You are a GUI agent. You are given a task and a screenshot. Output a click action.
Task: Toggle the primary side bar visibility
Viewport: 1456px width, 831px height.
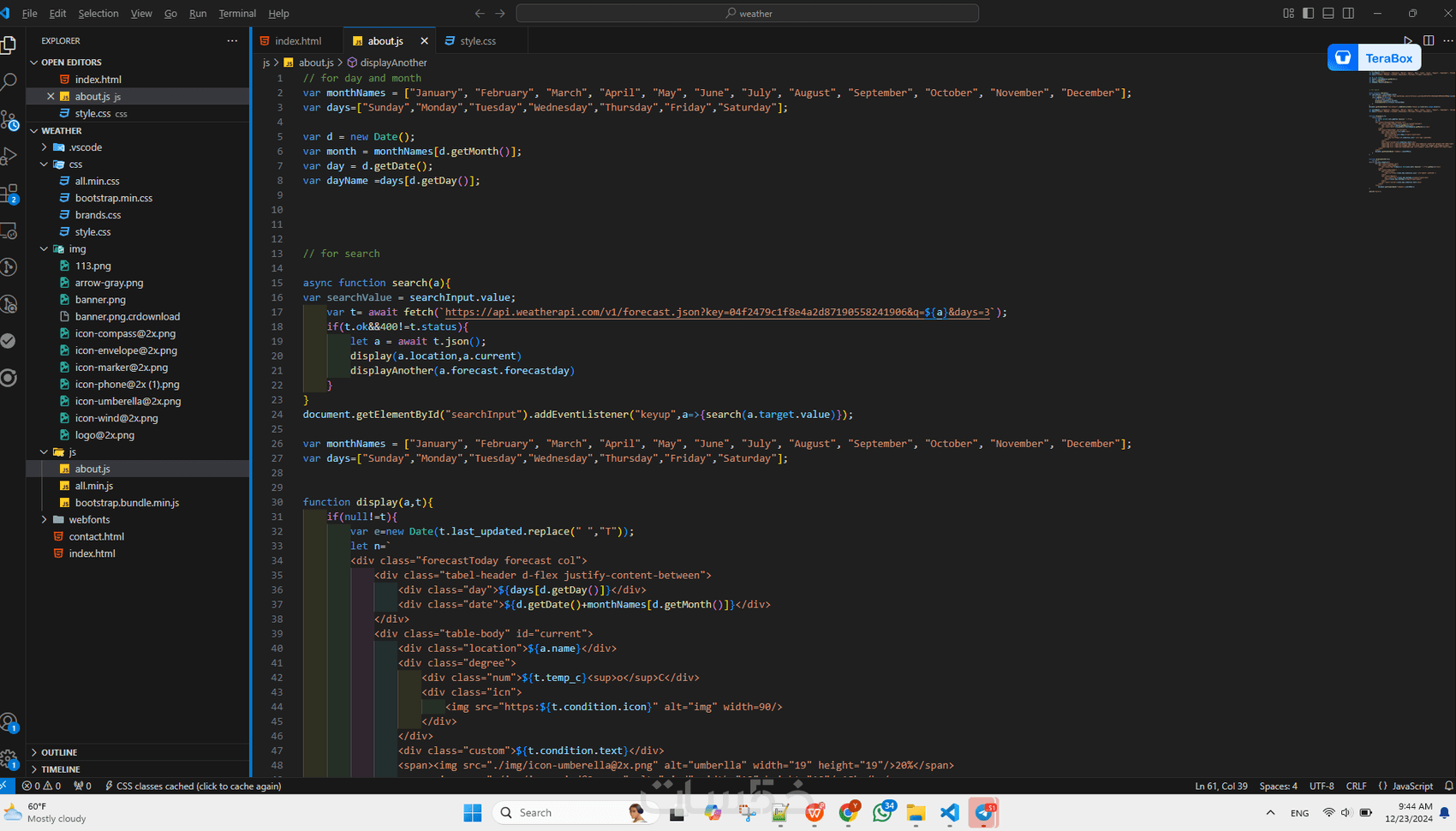[1308, 13]
